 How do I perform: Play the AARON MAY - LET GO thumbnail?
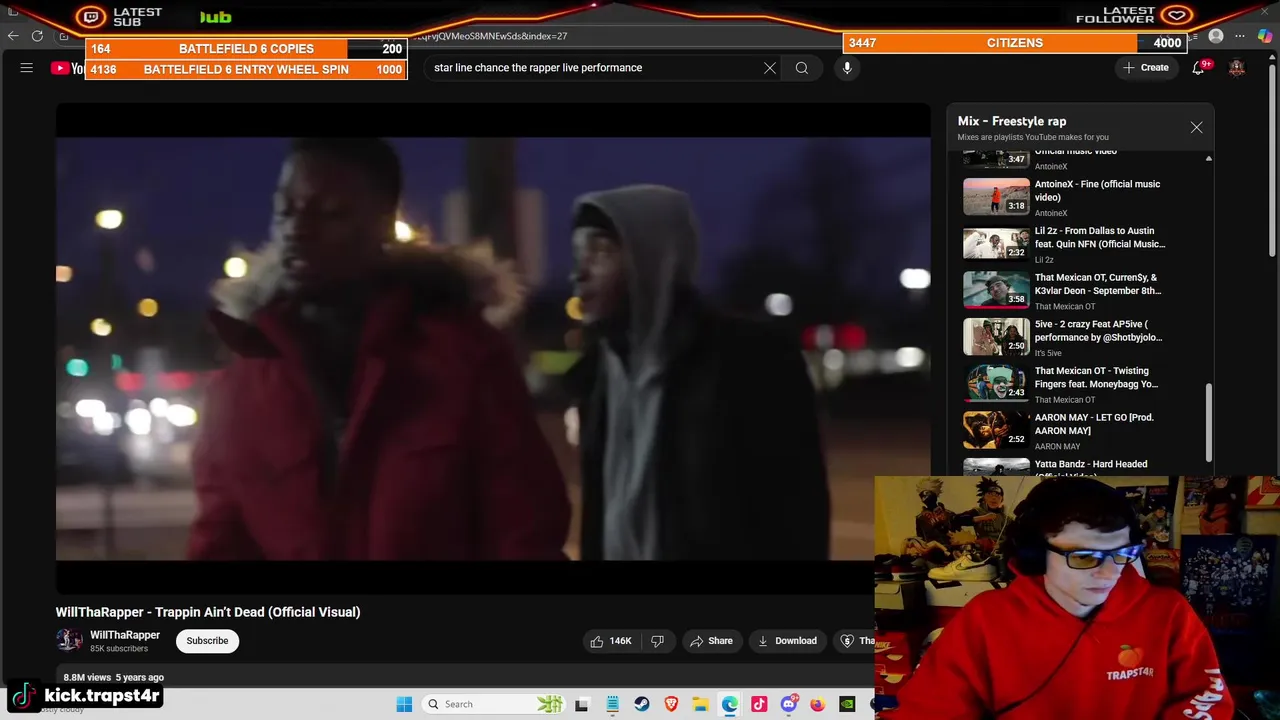(996, 430)
